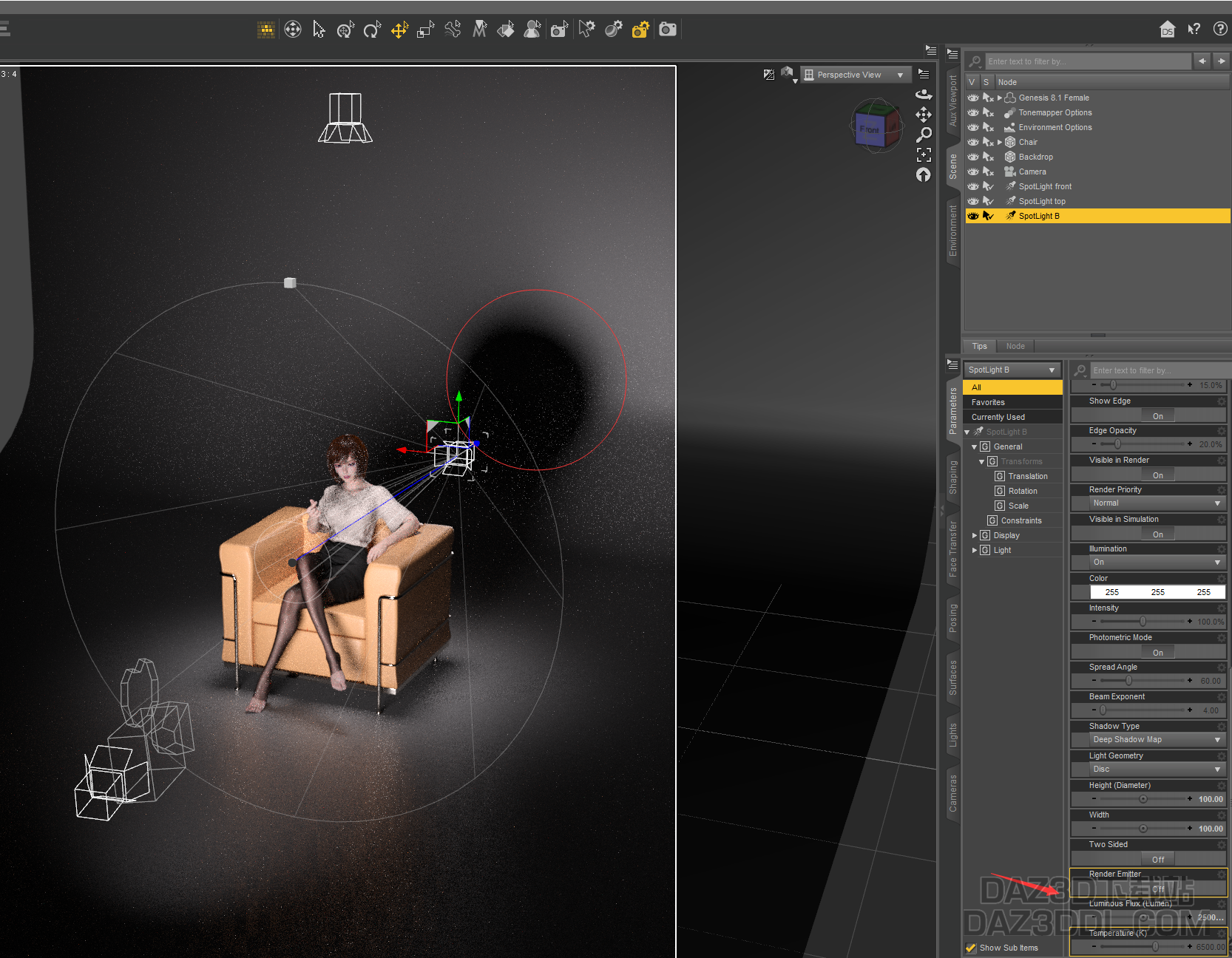Image resolution: width=1232 pixels, height=958 pixels.
Task: Switch to the Surfaces tab
Action: (952, 678)
